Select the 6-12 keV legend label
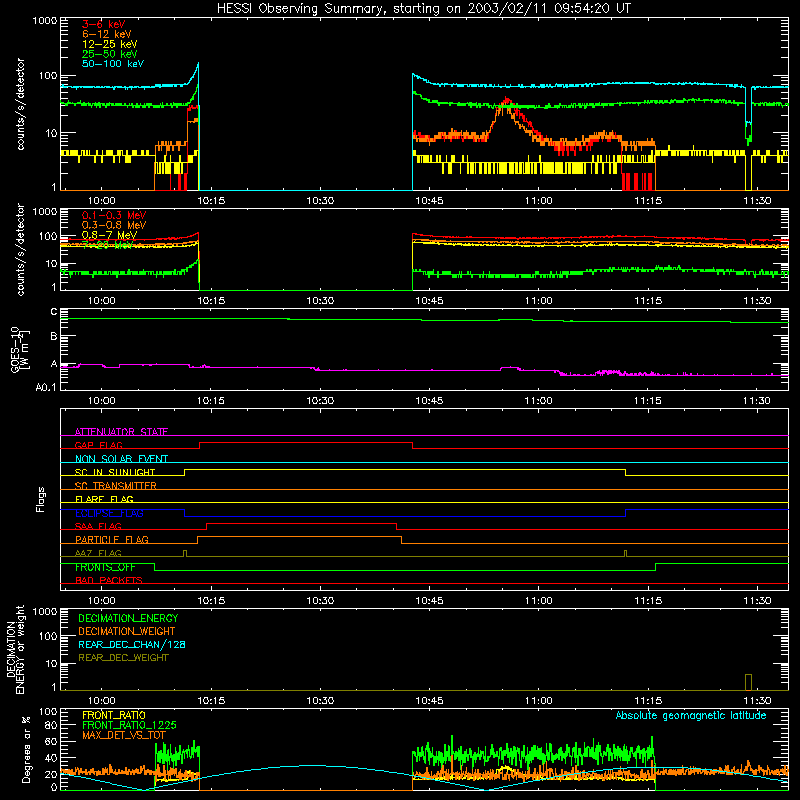This screenshot has width=800, height=800. click(x=107, y=34)
